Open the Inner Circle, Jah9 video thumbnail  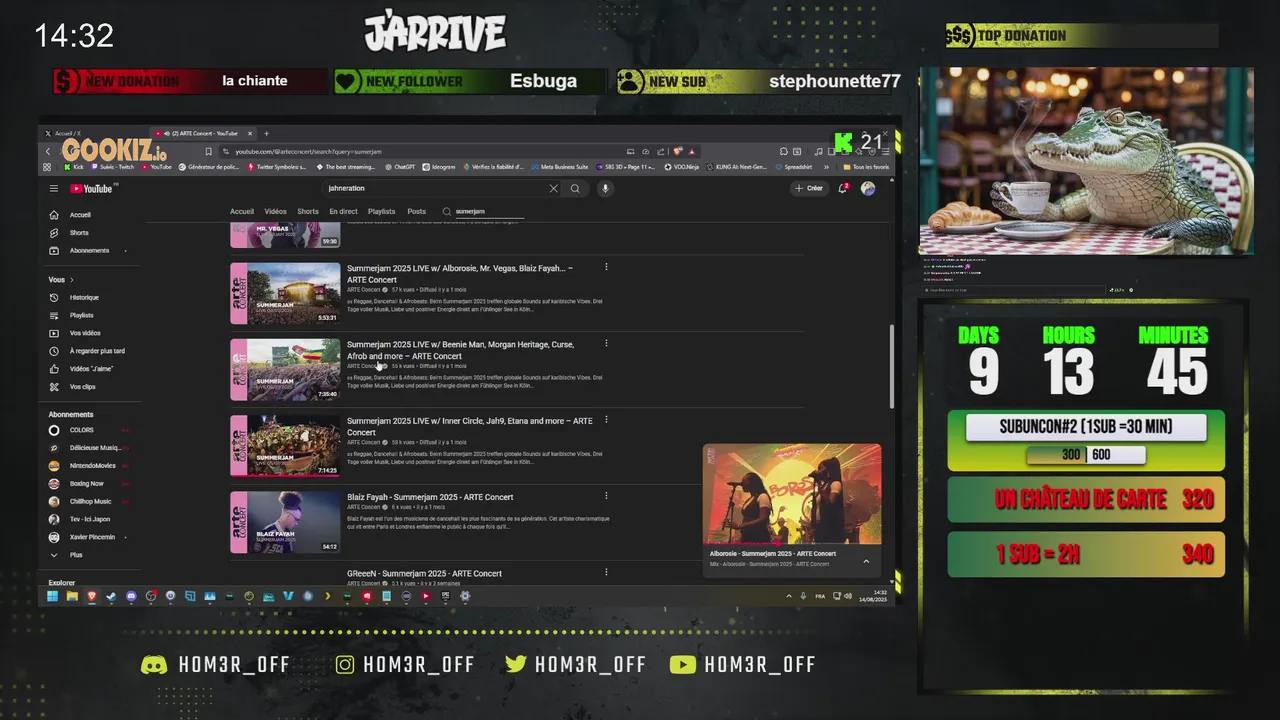[x=285, y=446]
